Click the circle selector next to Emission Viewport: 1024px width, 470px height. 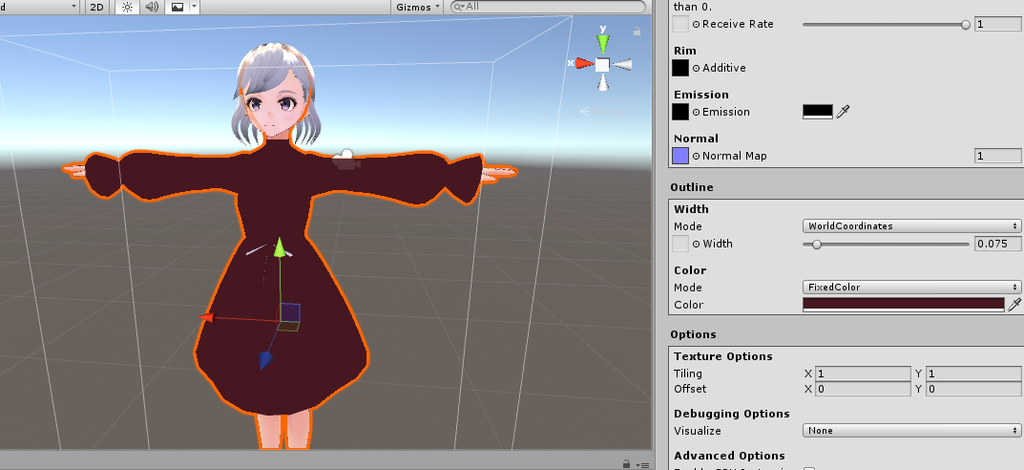[x=696, y=112]
